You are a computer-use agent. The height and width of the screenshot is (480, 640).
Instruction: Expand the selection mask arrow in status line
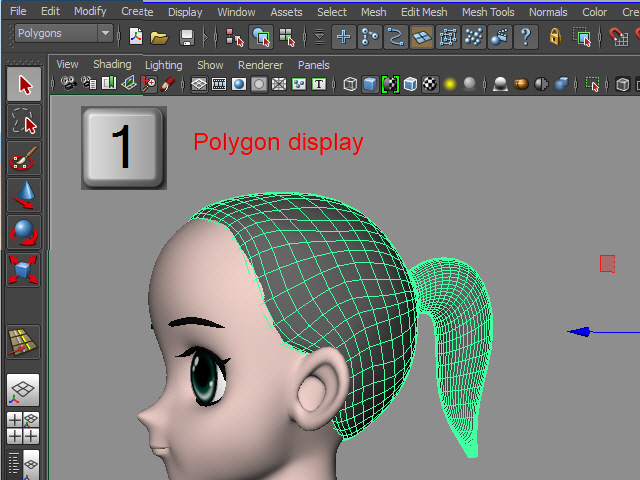click(x=317, y=37)
